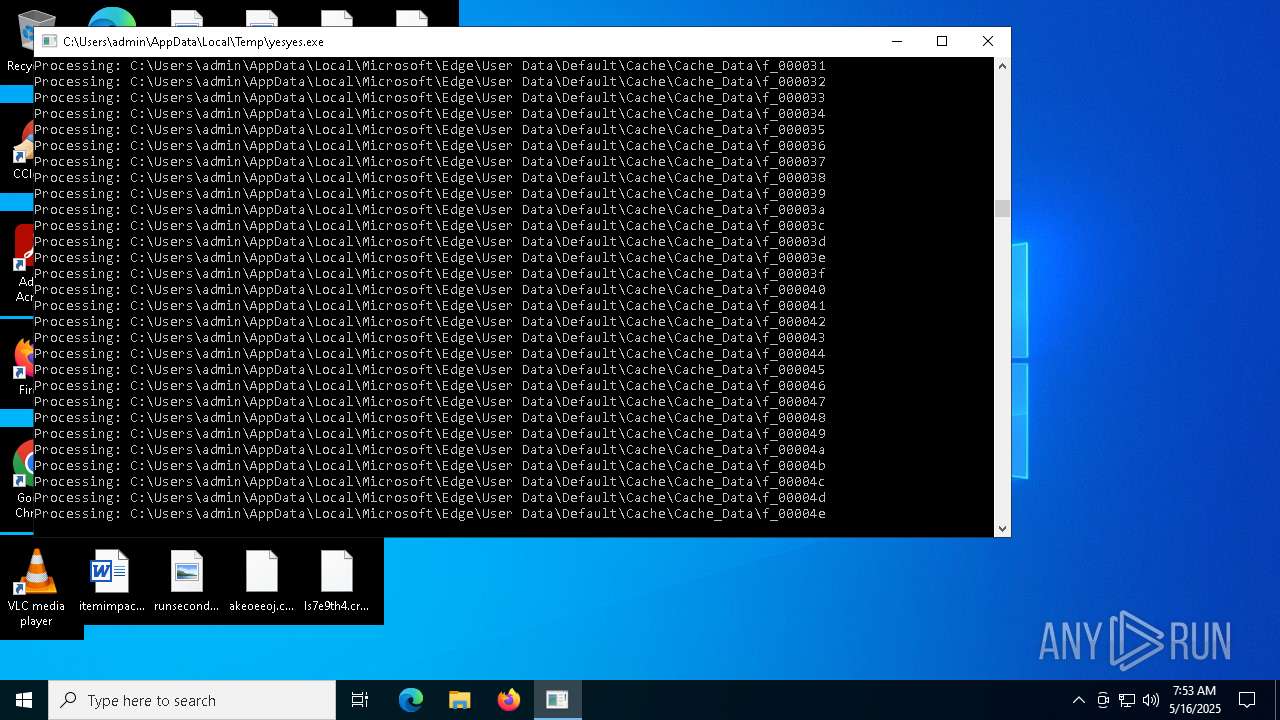Select the console app taskbar button
Image resolution: width=1280 pixels, height=720 pixels.
point(557,700)
